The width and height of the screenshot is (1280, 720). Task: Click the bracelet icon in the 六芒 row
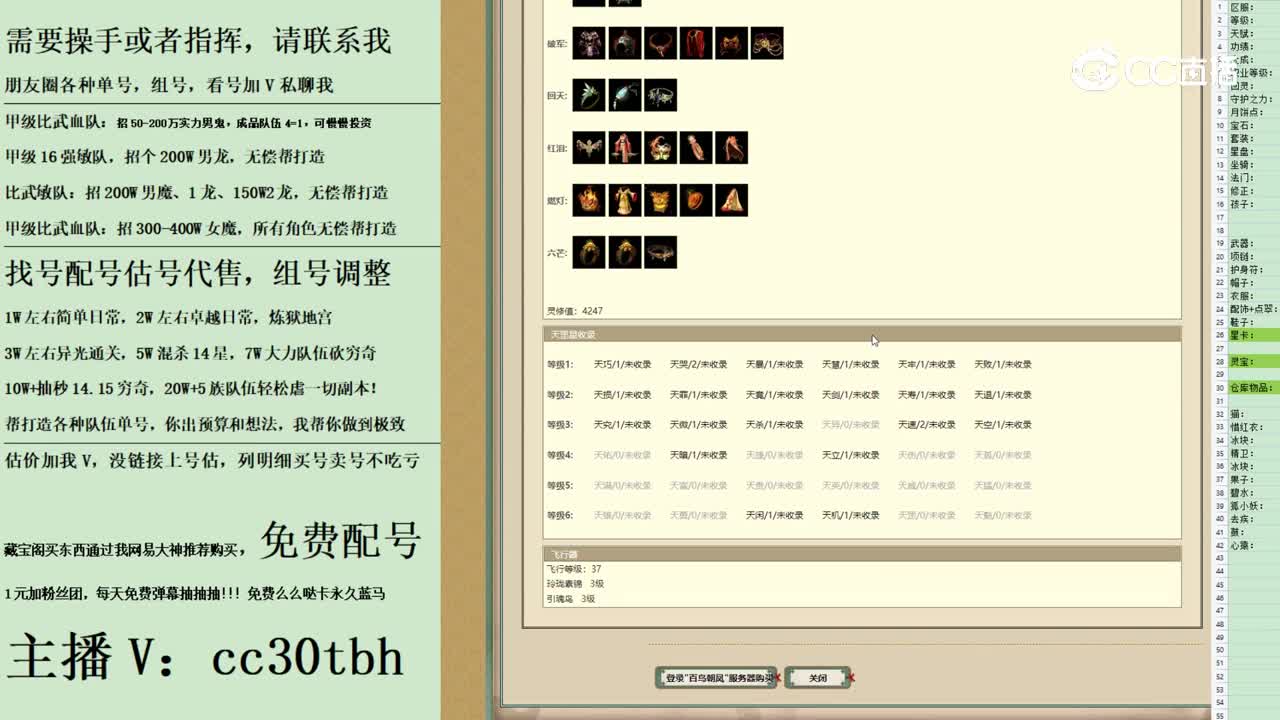[x=660, y=252]
